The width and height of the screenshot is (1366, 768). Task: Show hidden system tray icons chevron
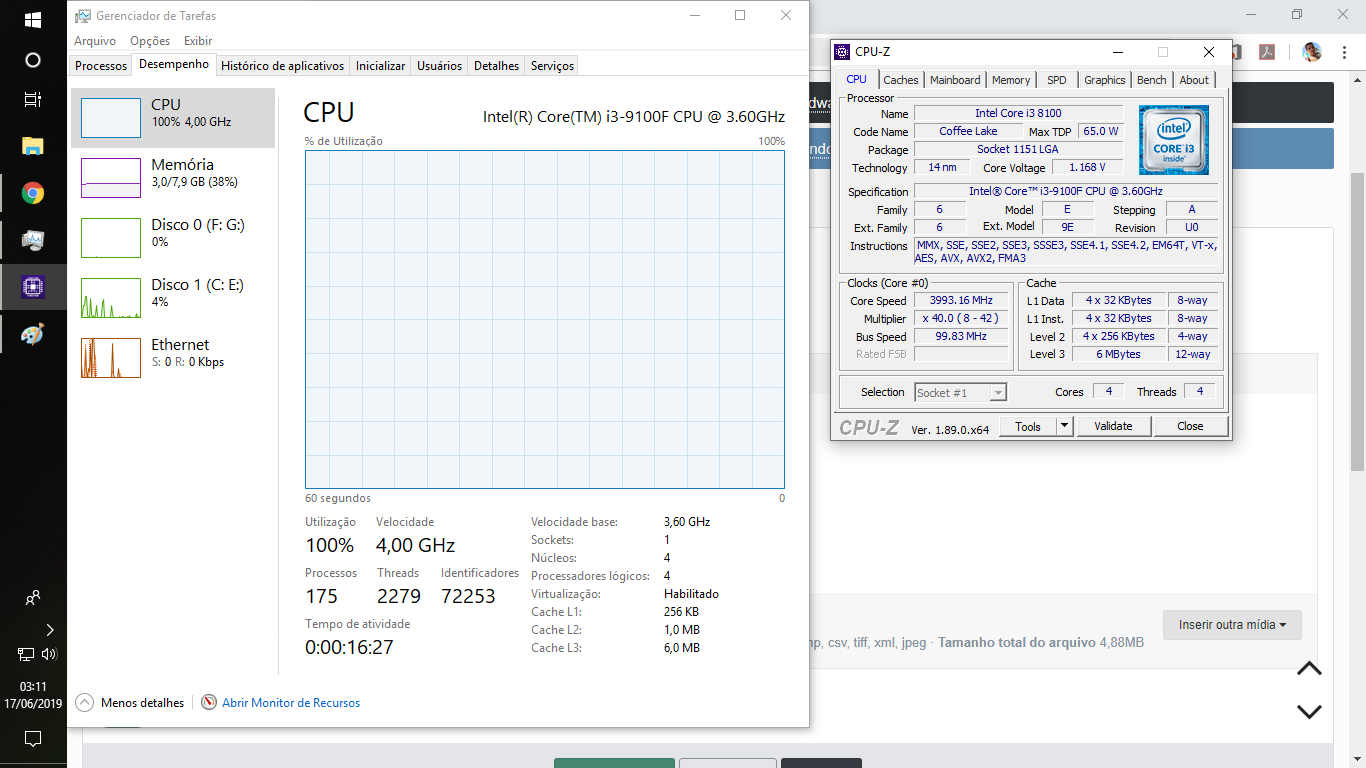tap(50, 630)
